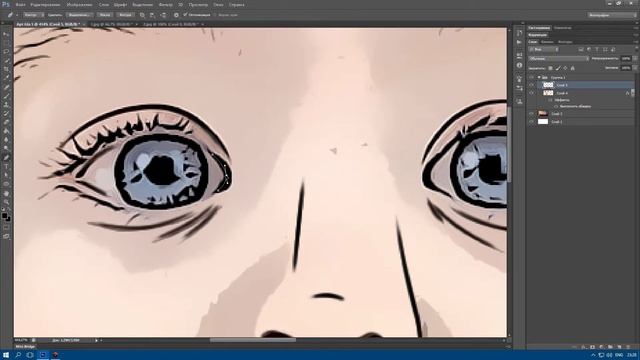
Task: Click the Маска button
Action: [105, 15]
